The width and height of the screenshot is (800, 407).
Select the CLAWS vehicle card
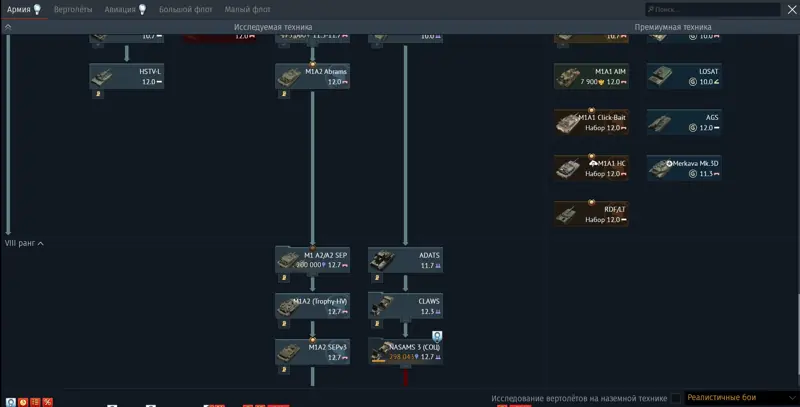(x=405, y=306)
